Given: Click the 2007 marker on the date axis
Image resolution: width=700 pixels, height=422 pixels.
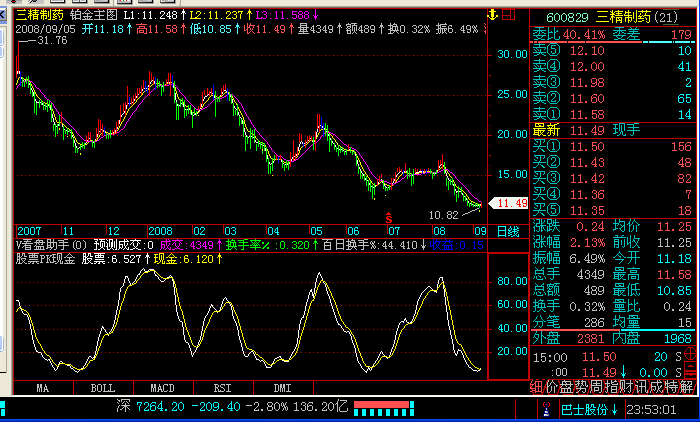Looking at the screenshot, I should click(x=29, y=231).
